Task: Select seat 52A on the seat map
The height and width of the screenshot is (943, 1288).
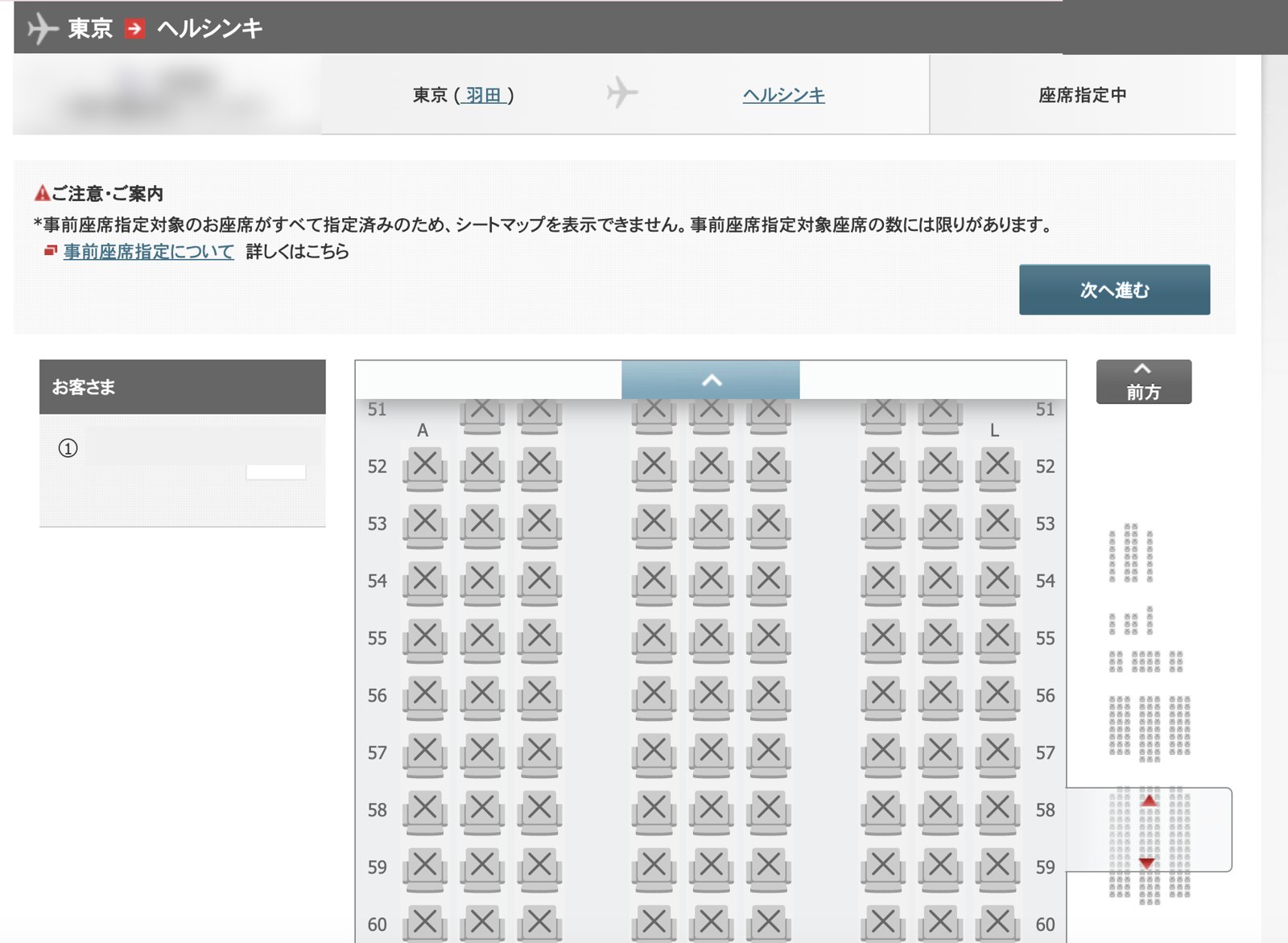Action: (425, 468)
